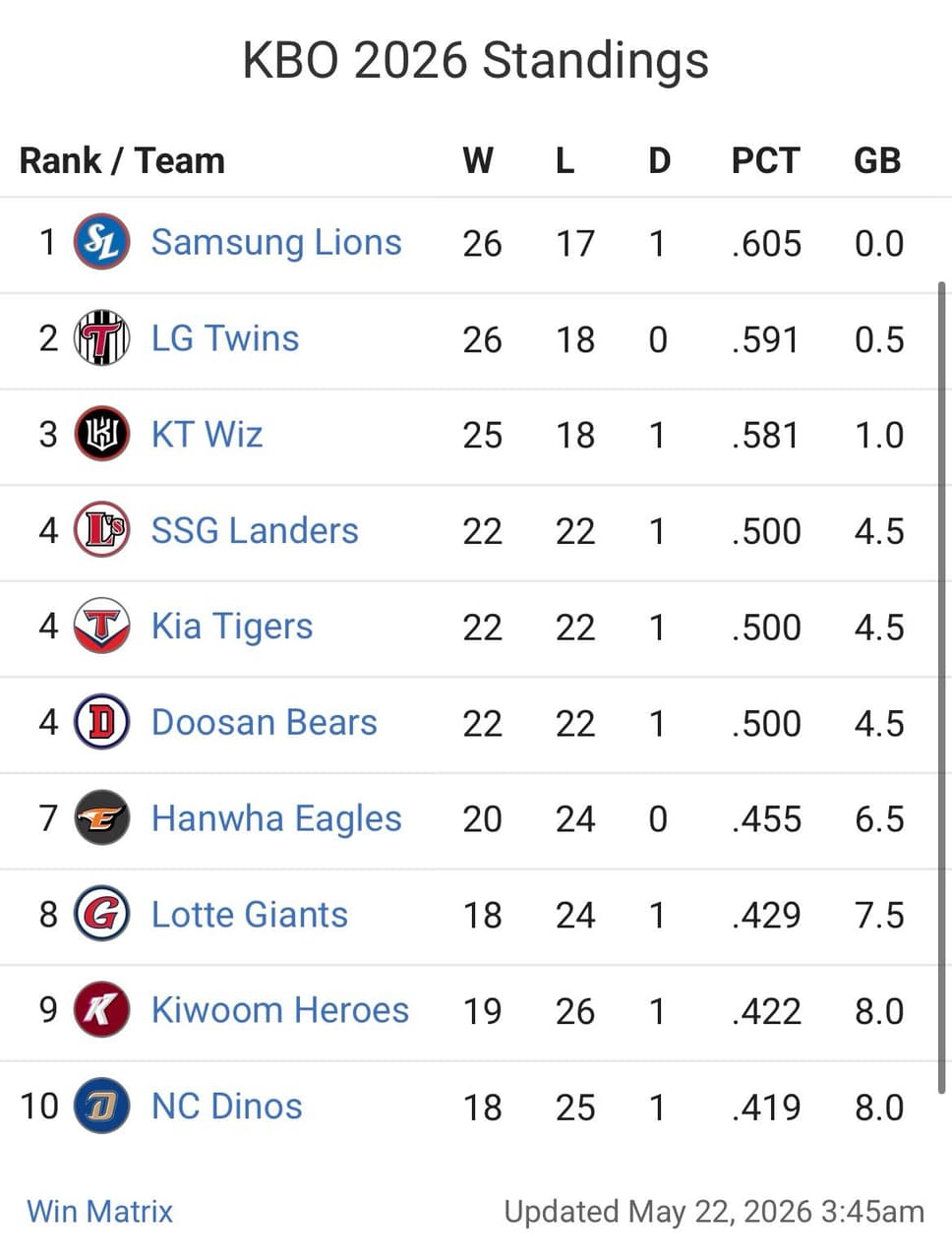Screen dimensions: 952x1259
Task: Select the Kiwoom Heroes team name
Action: pos(280,1010)
